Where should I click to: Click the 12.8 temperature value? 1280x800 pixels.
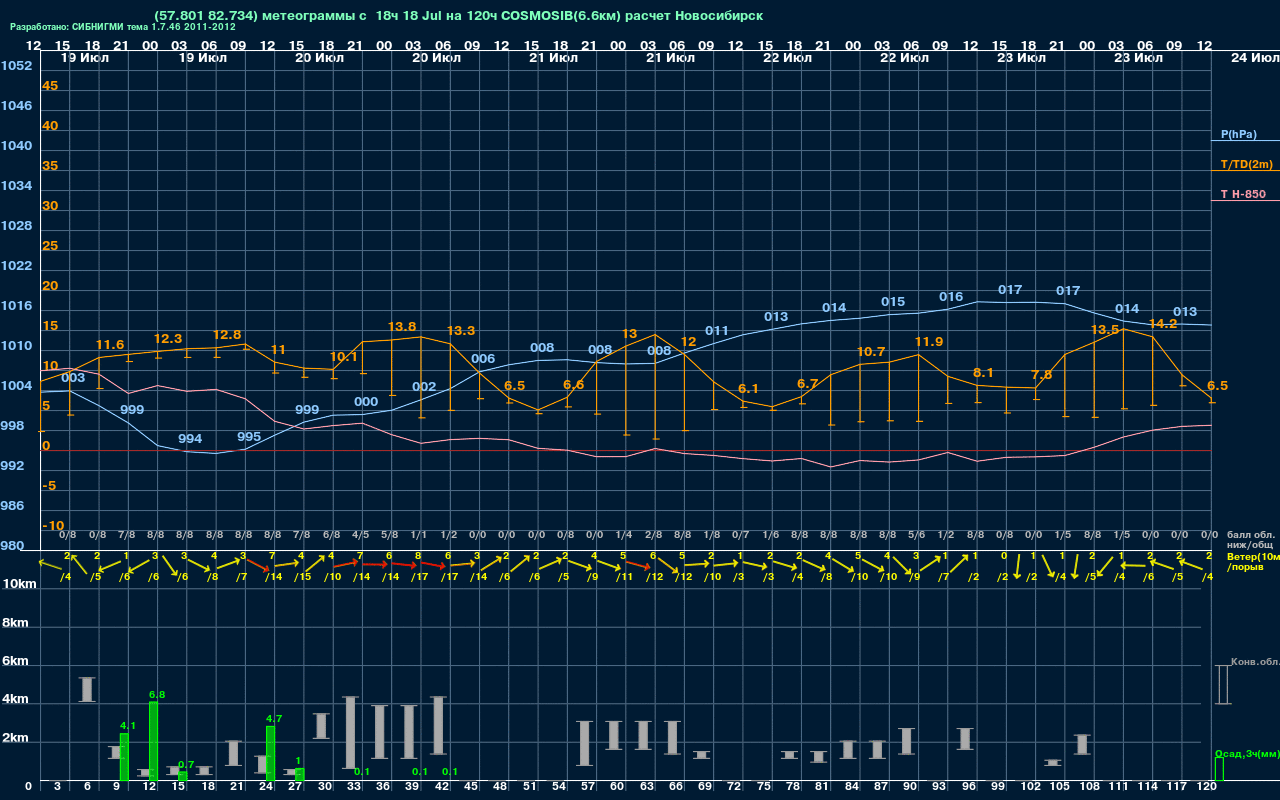pyautogui.click(x=227, y=335)
